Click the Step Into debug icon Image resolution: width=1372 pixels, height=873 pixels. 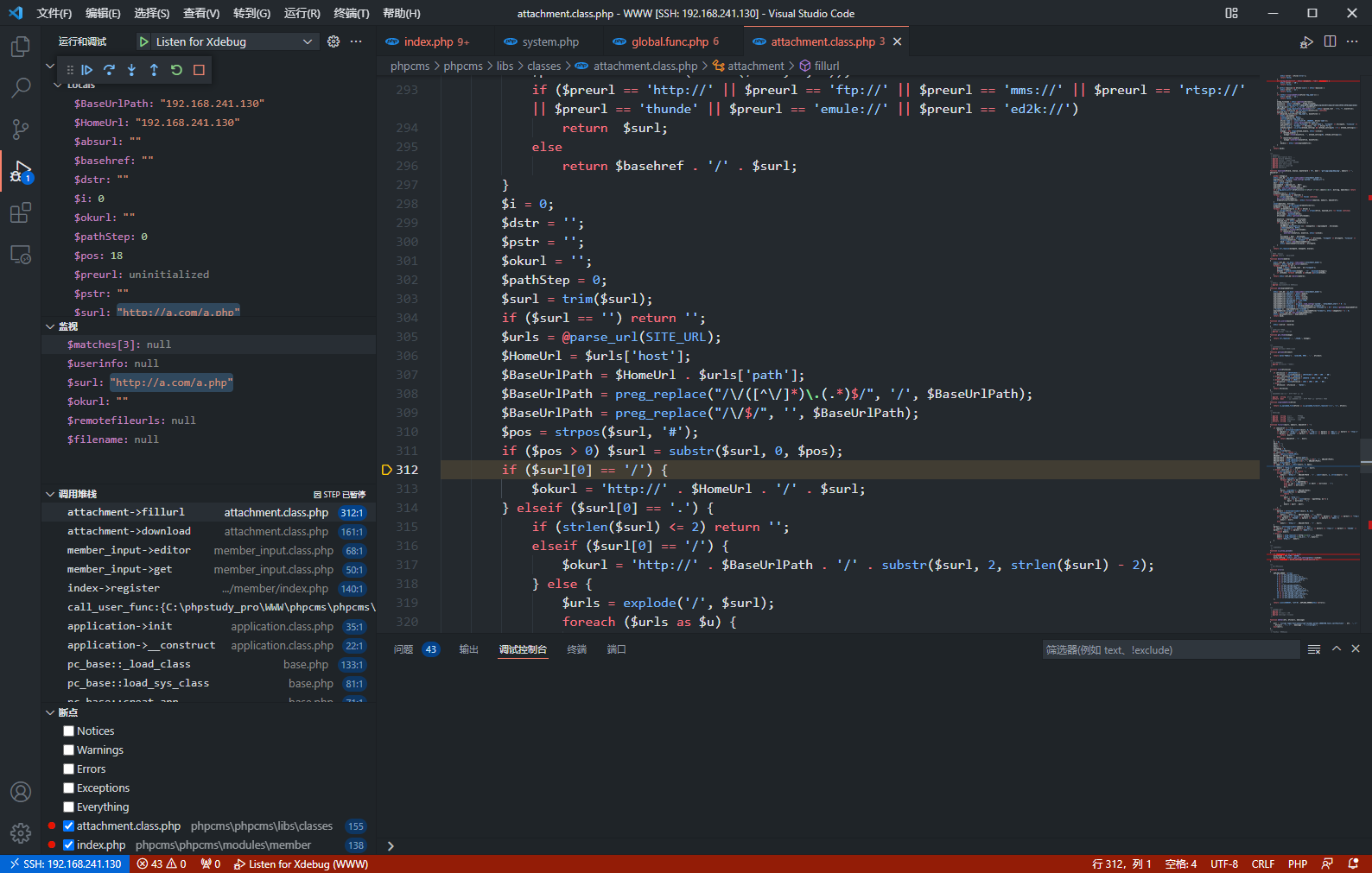[131, 70]
